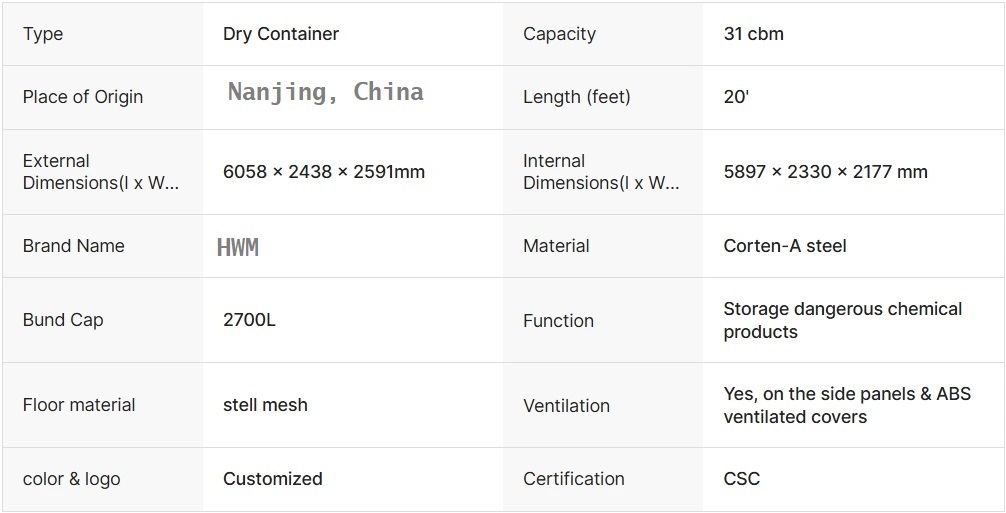
Task: Click the '5897 × 2330 × 2177 mm' value
Action: point(825,172)
